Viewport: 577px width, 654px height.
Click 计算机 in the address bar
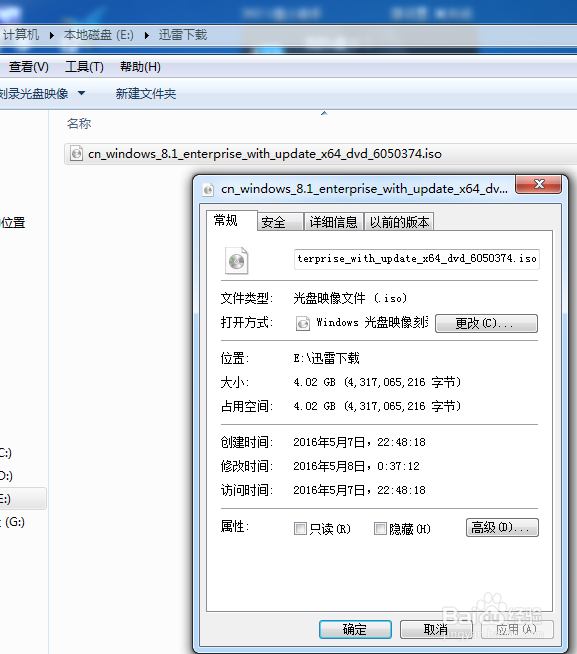[x=21, y=35]
